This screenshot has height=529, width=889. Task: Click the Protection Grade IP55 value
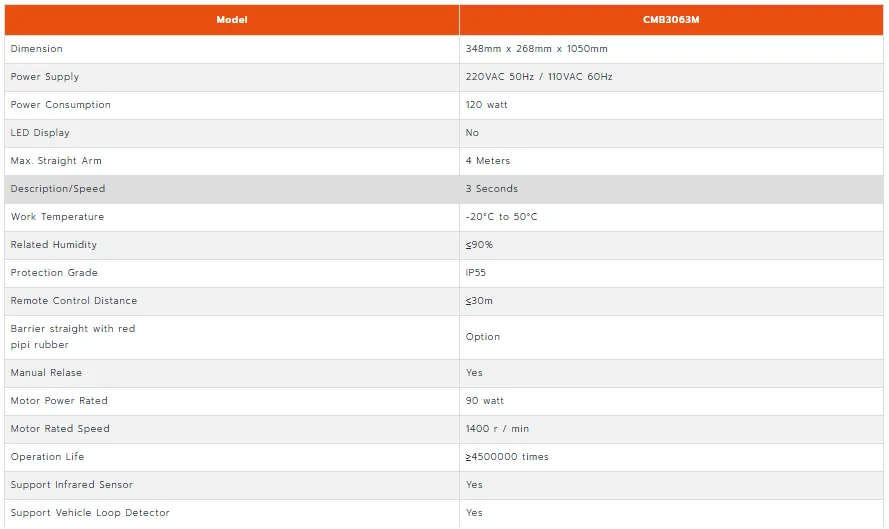(476, 273)
